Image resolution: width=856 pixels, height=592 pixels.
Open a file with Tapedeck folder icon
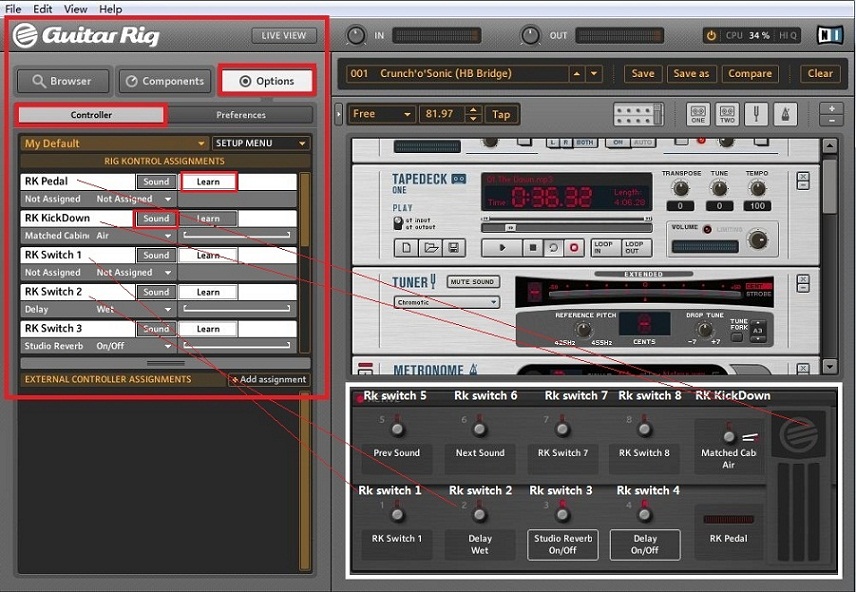pyautogui.click(x=430, y=248)
